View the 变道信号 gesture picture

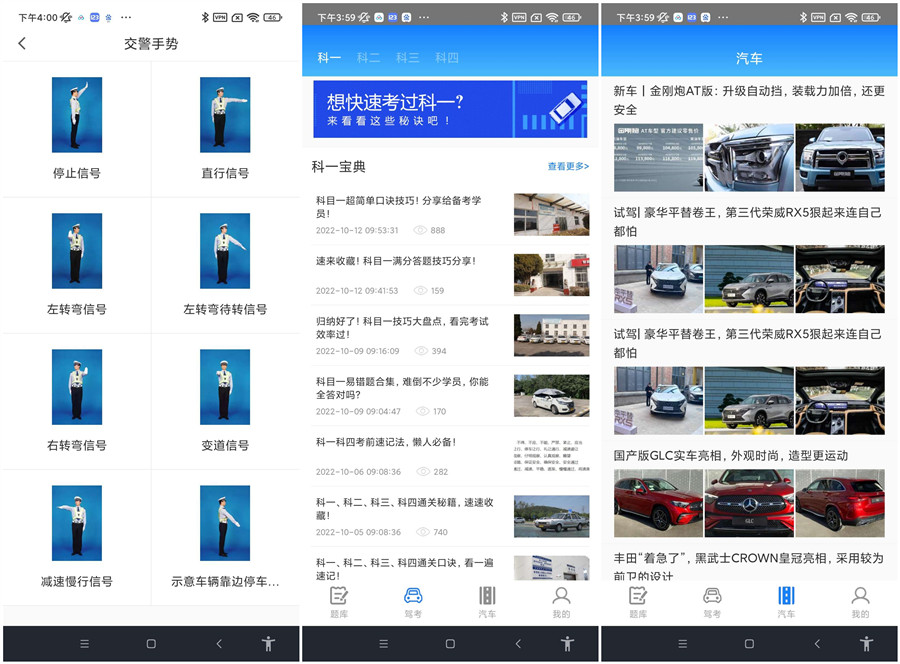[225, 387]
